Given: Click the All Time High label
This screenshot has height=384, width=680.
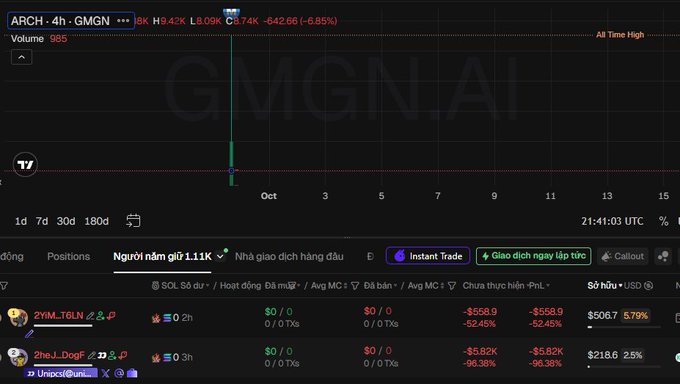Looking at the screenshot, I should tap(620, 35).
